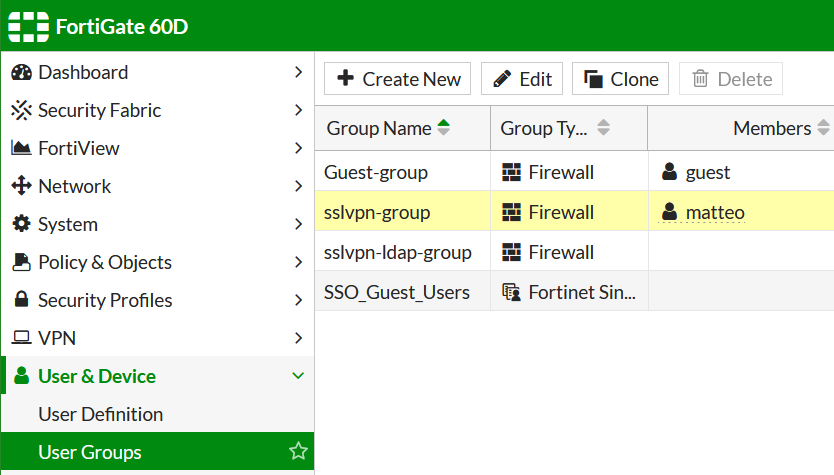Click FortiGate 60D title text
The width and height of the screenshot is (834, 475).
click(x=122, y=27)
